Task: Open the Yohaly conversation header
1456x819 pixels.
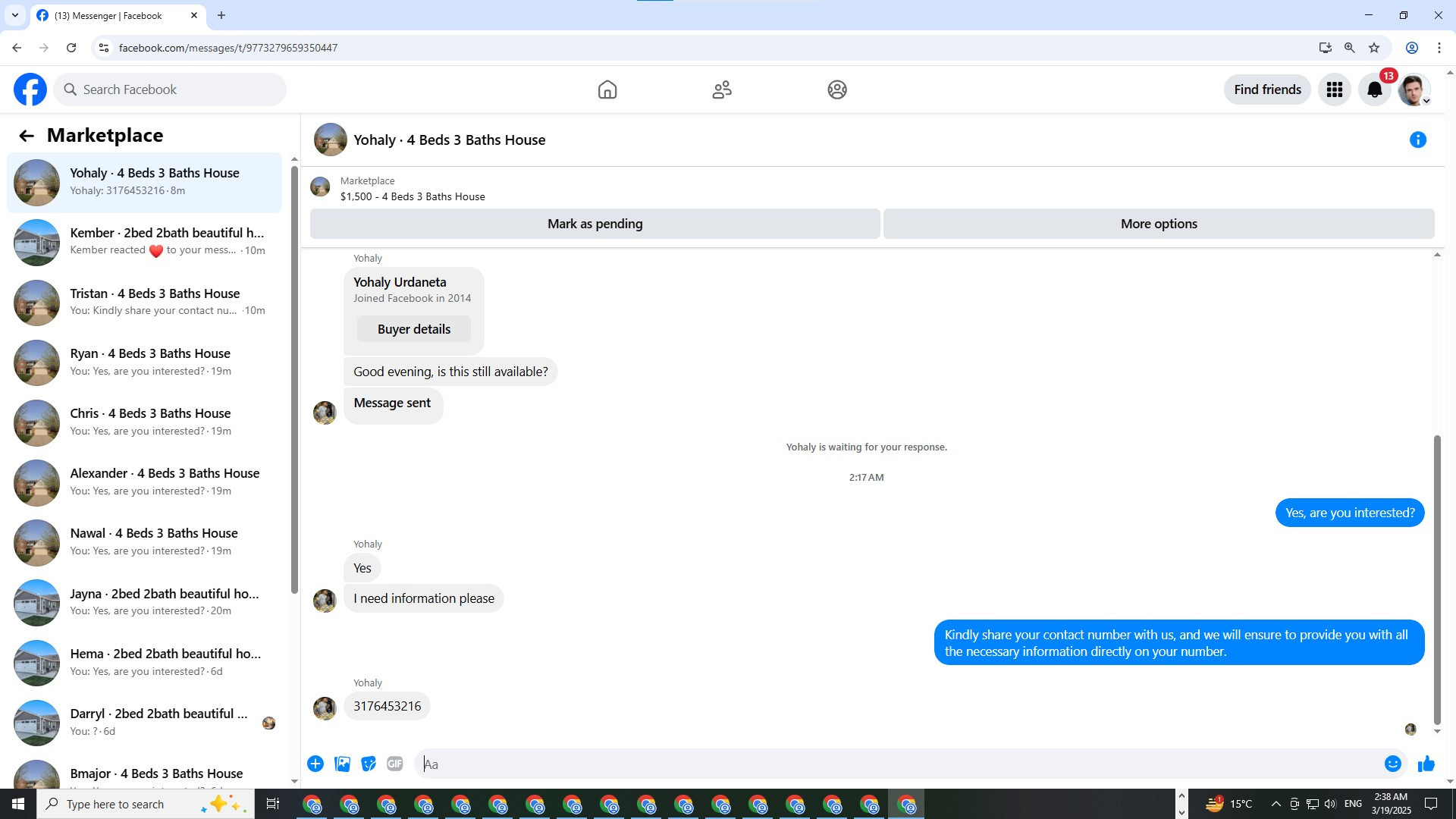Action: [449, 140]
